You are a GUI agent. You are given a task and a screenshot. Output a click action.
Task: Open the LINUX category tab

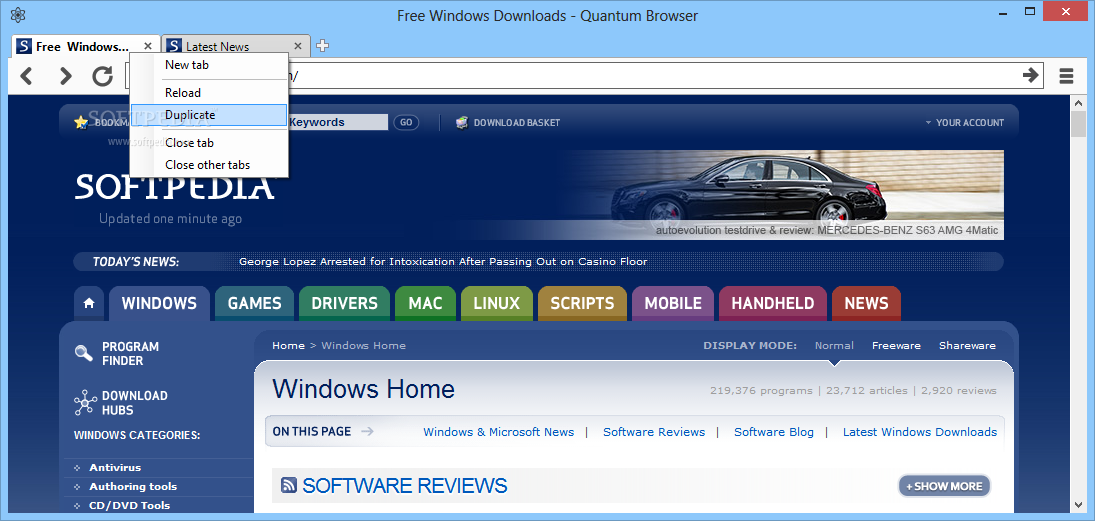(x=497, y=303)
